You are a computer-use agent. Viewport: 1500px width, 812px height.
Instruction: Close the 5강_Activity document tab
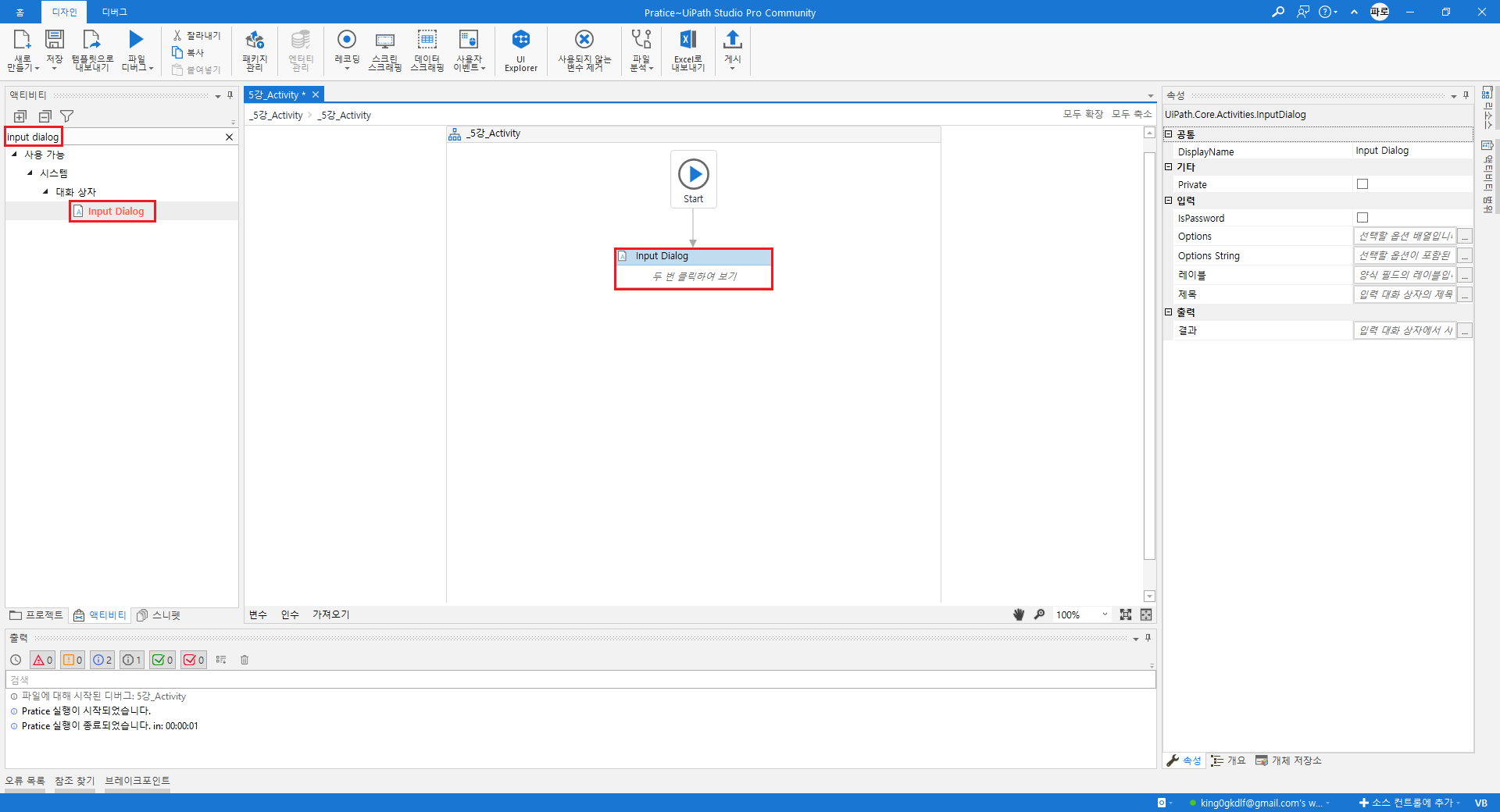coord(316,94)
